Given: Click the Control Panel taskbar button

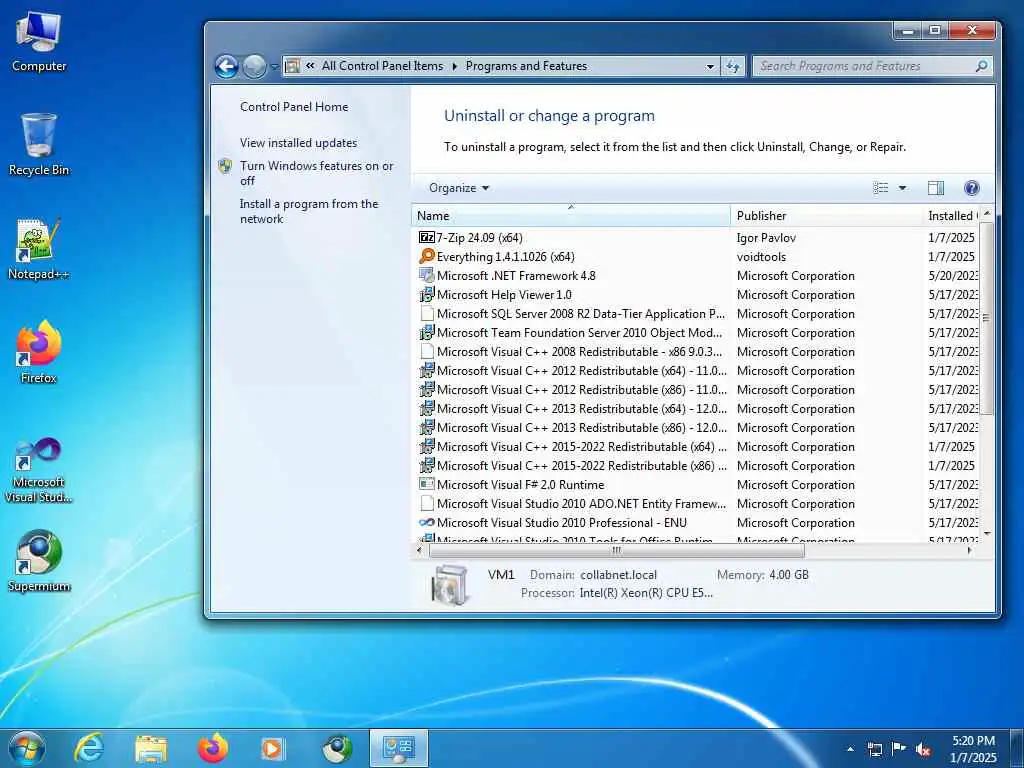Looking at the screenshot, I should click(399, 748).
